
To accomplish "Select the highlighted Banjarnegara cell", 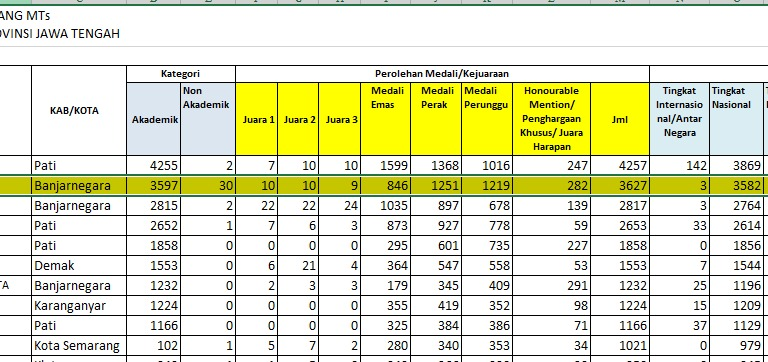I will coord(79,186).
